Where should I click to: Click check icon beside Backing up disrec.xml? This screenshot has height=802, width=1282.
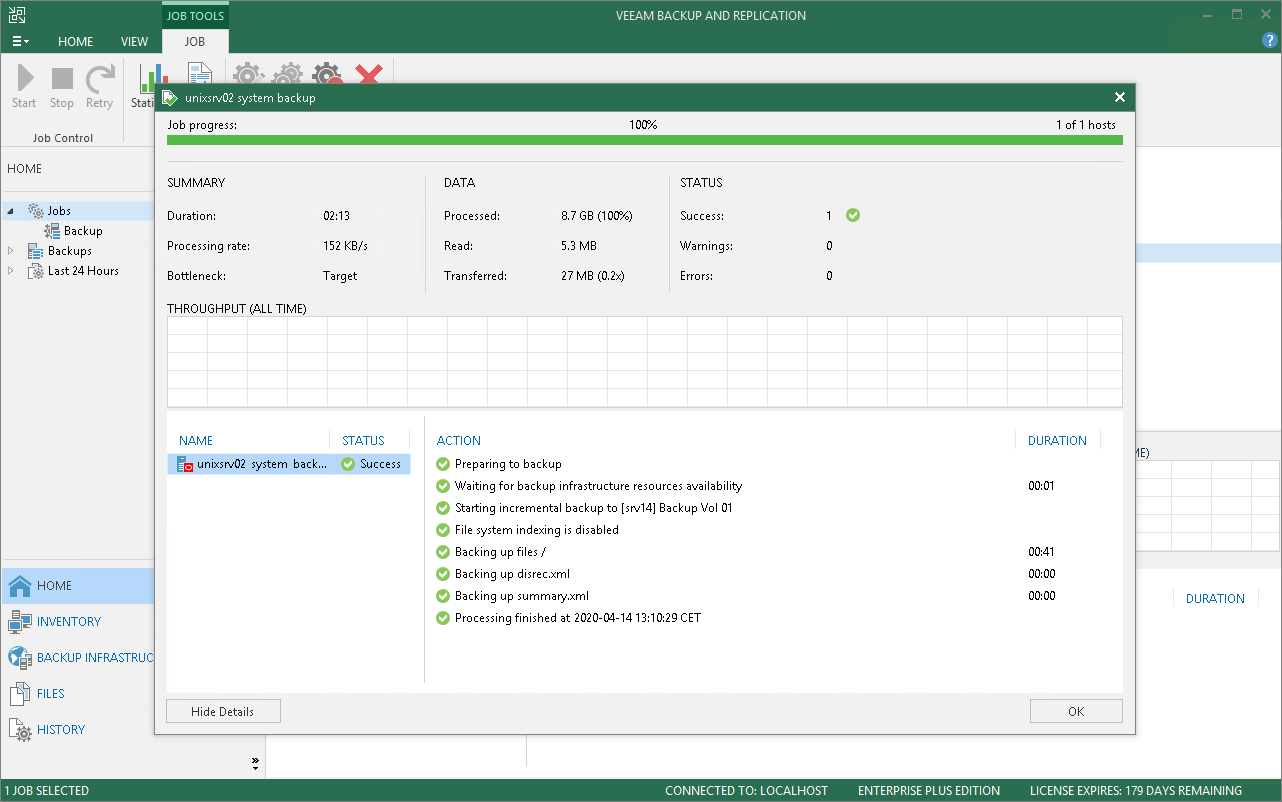coord(444,574)
